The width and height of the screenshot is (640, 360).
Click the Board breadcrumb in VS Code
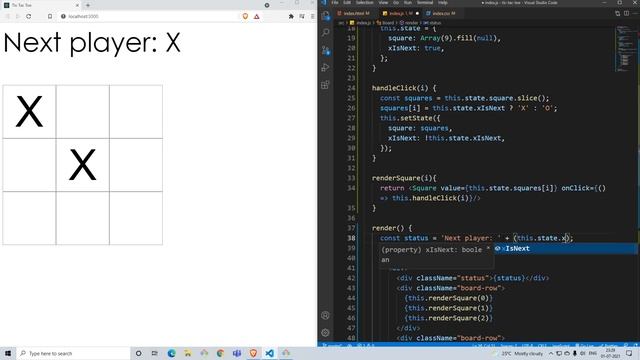(x=385, y=23)
